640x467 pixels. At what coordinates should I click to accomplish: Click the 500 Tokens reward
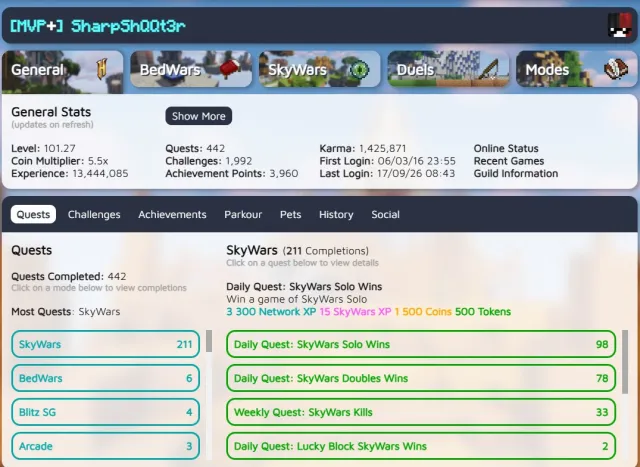tap(483, 311)
